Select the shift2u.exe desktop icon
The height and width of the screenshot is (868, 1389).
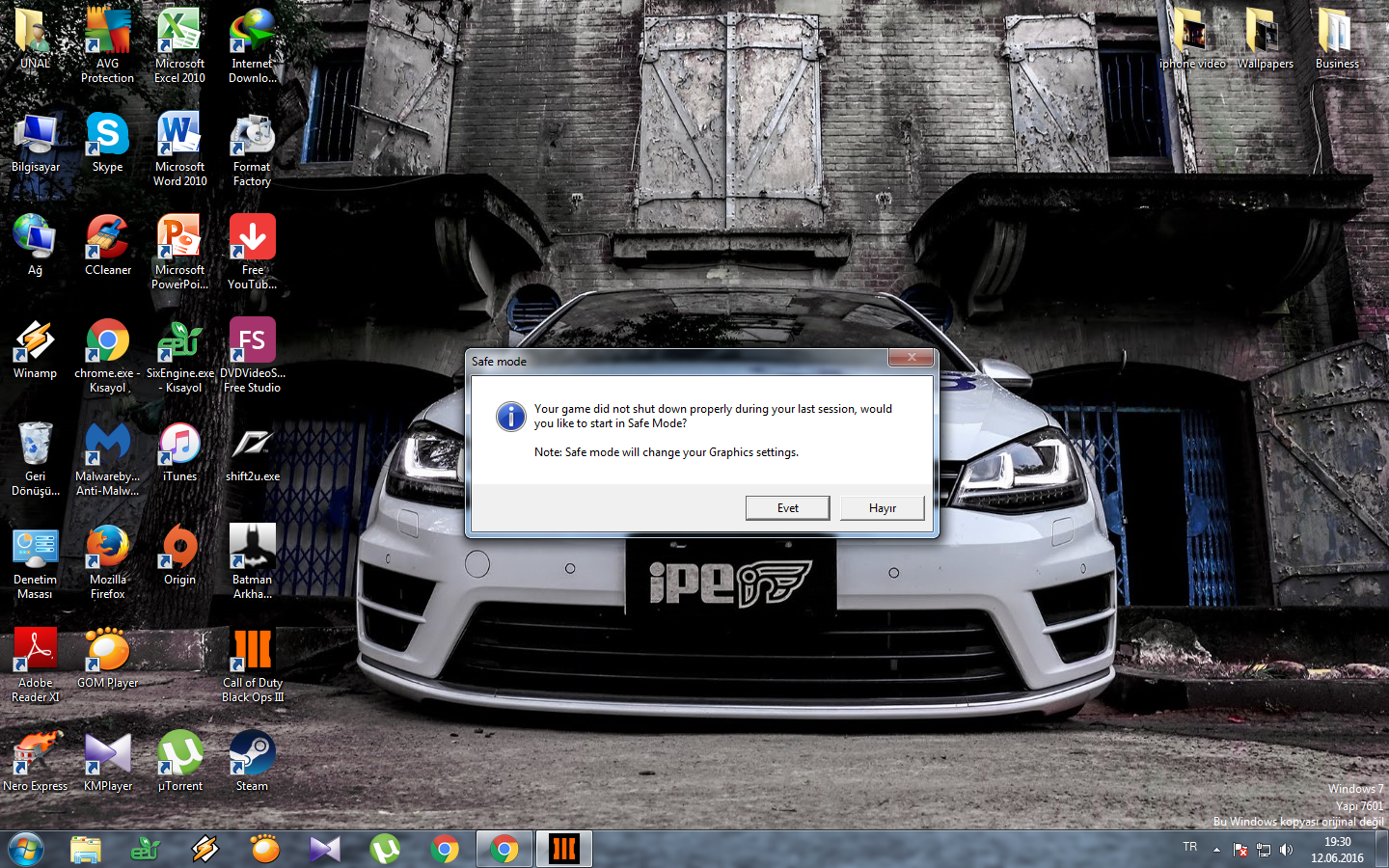(252, 452)
